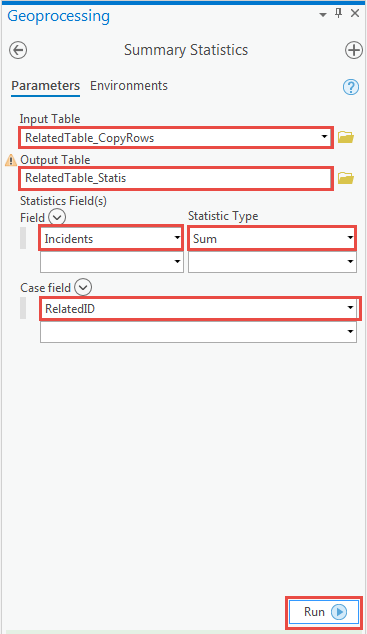Open the empty second case field dropdown
Screen dimensions: 367x634
click(x=198, y=332)
